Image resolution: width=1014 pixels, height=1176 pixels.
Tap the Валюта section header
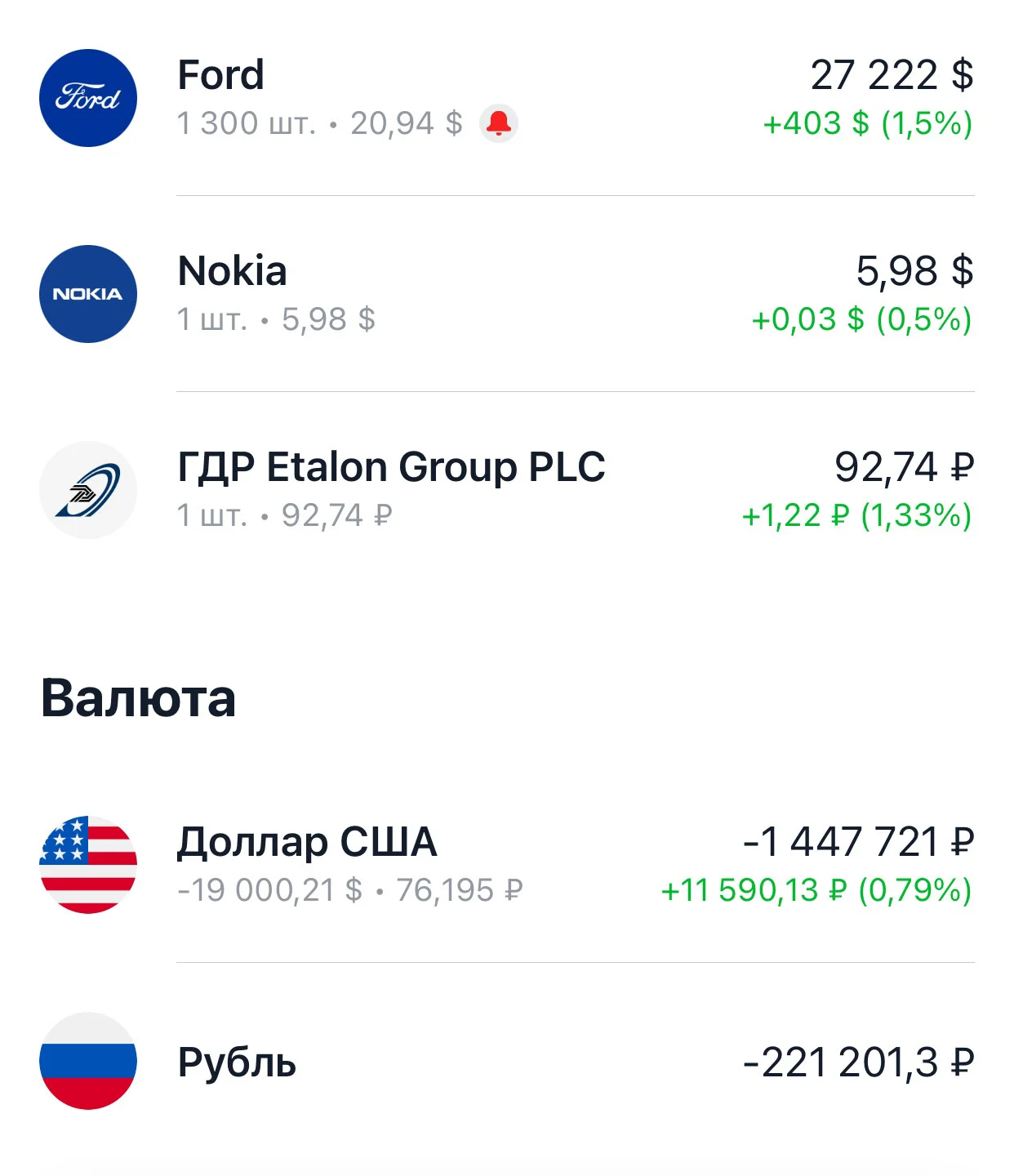(x=138, y=698)
